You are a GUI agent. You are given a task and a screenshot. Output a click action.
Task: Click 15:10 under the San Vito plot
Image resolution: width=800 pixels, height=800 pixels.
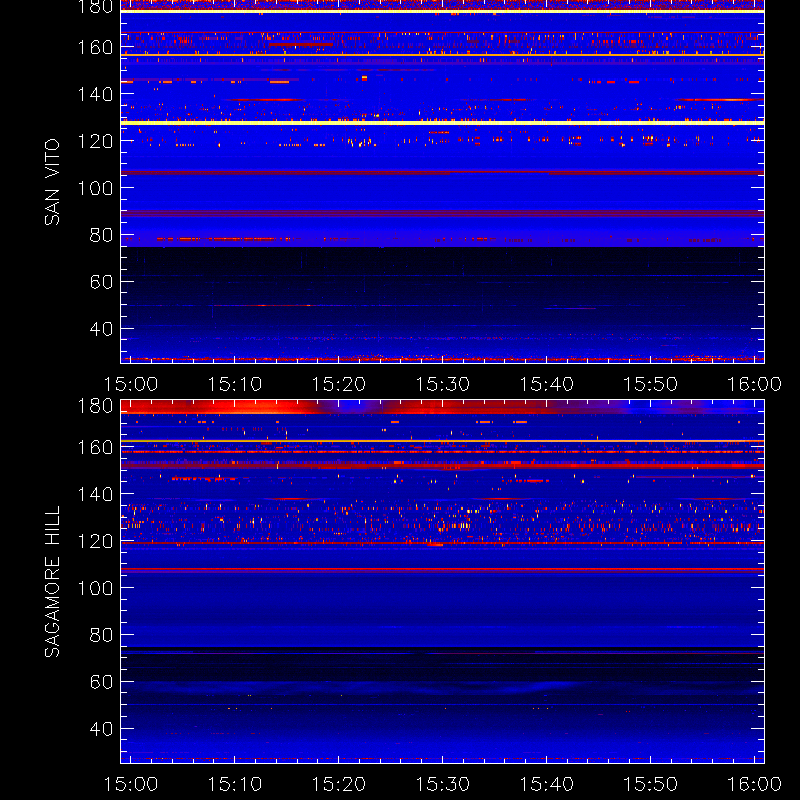[x=235, y=384]
